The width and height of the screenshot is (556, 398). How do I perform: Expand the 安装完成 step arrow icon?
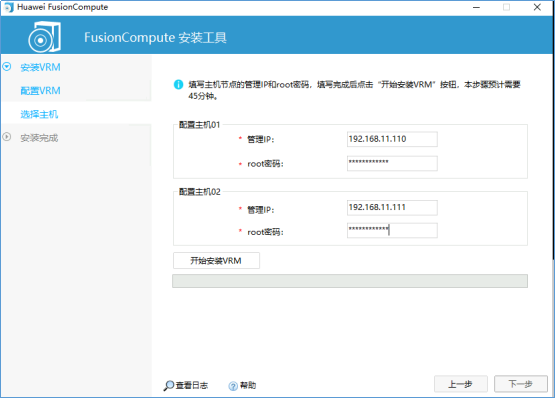[x=7, y=137]
